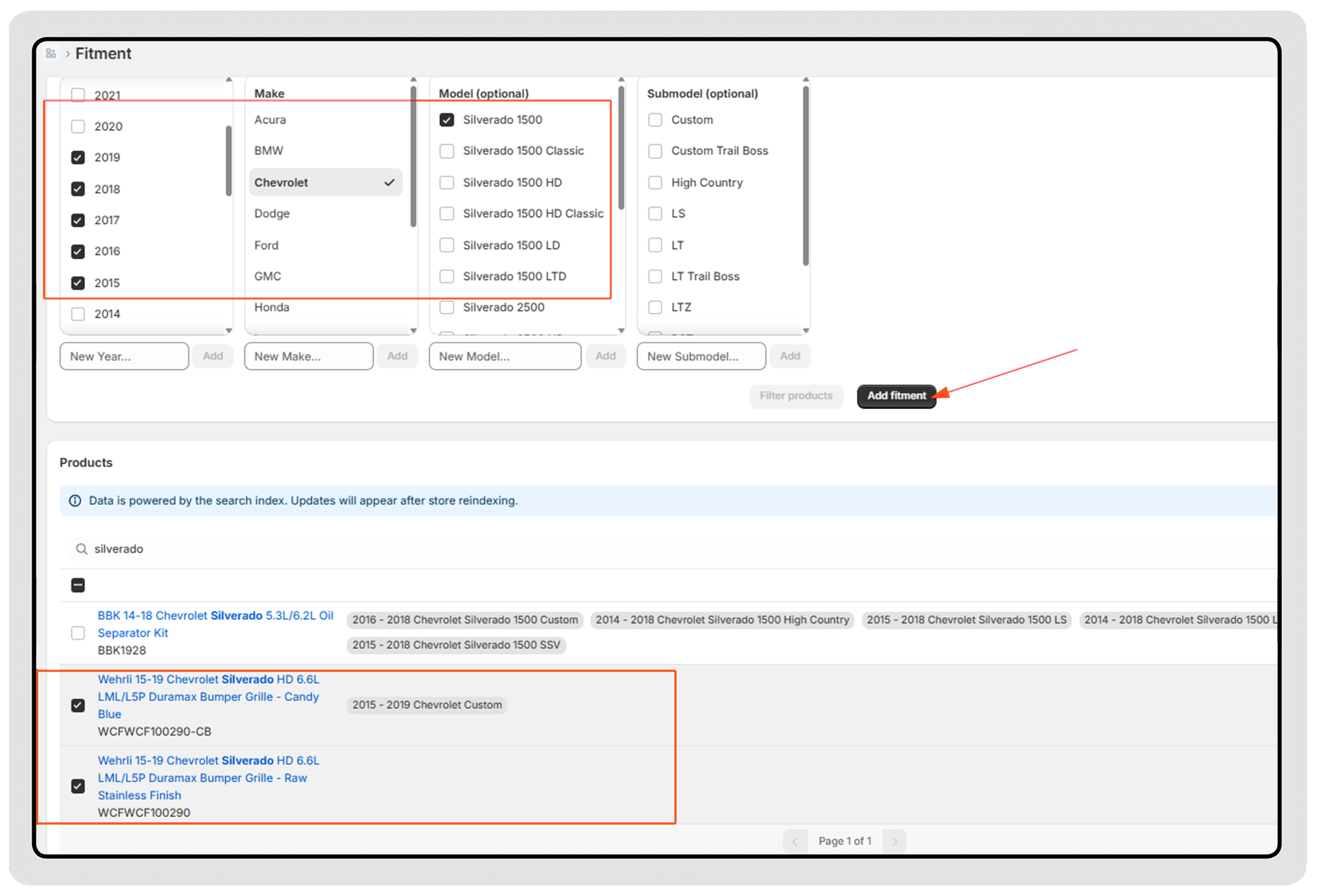
Task: Enable the High Country submodel checkbox
Action: (655, 182)
